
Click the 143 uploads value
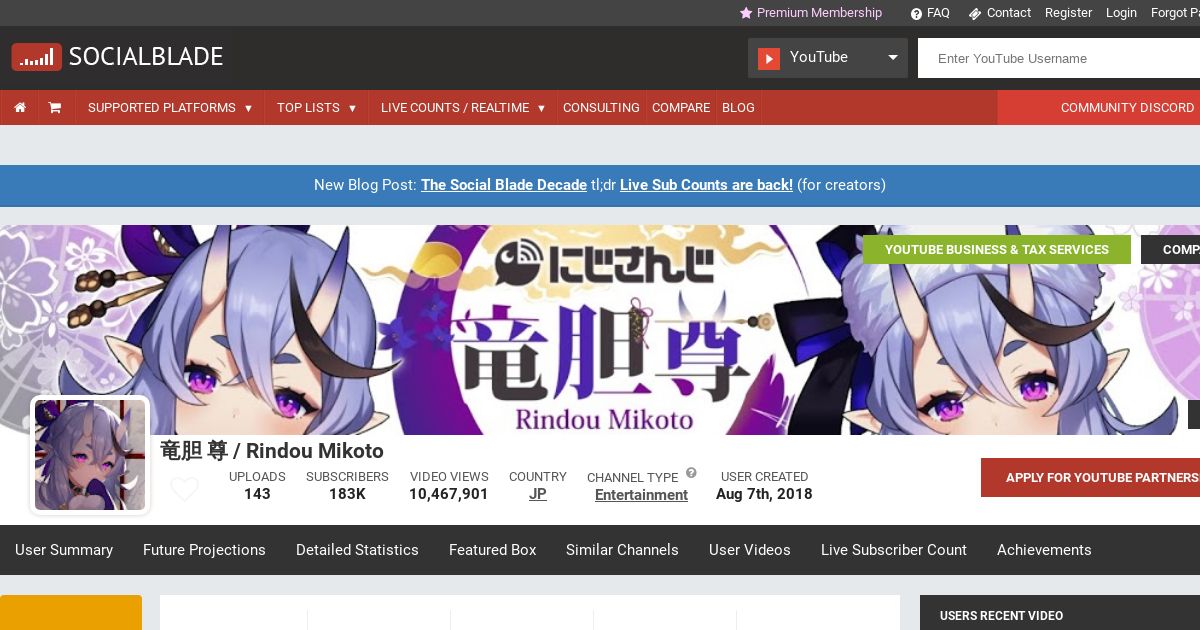pos(257,494)
